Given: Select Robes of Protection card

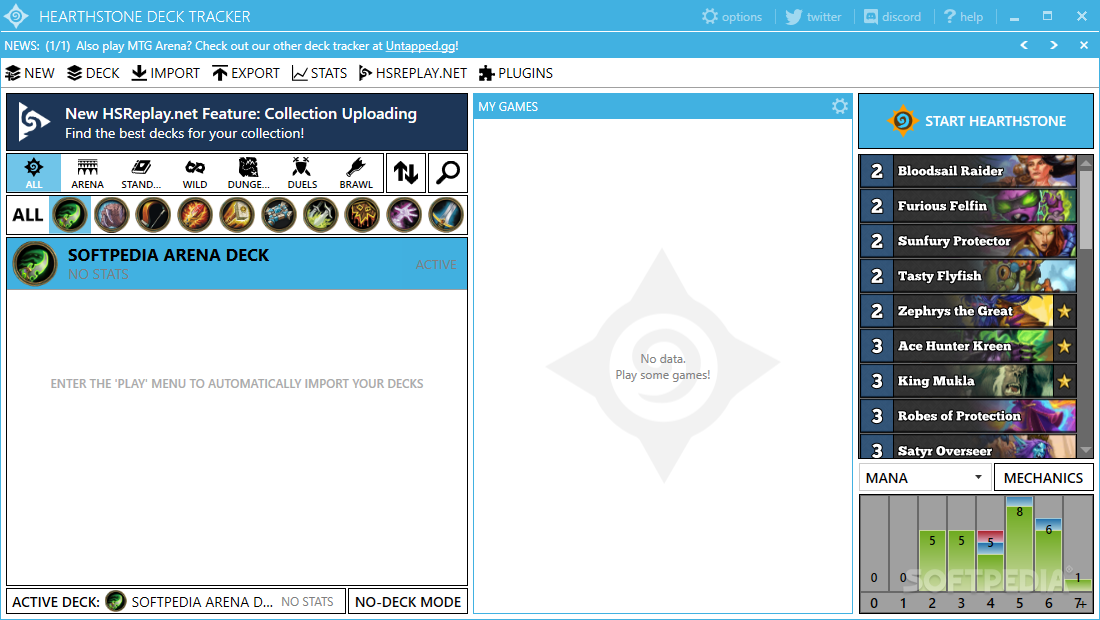Looking at the screenshot, I should click(x=968, y=416).
